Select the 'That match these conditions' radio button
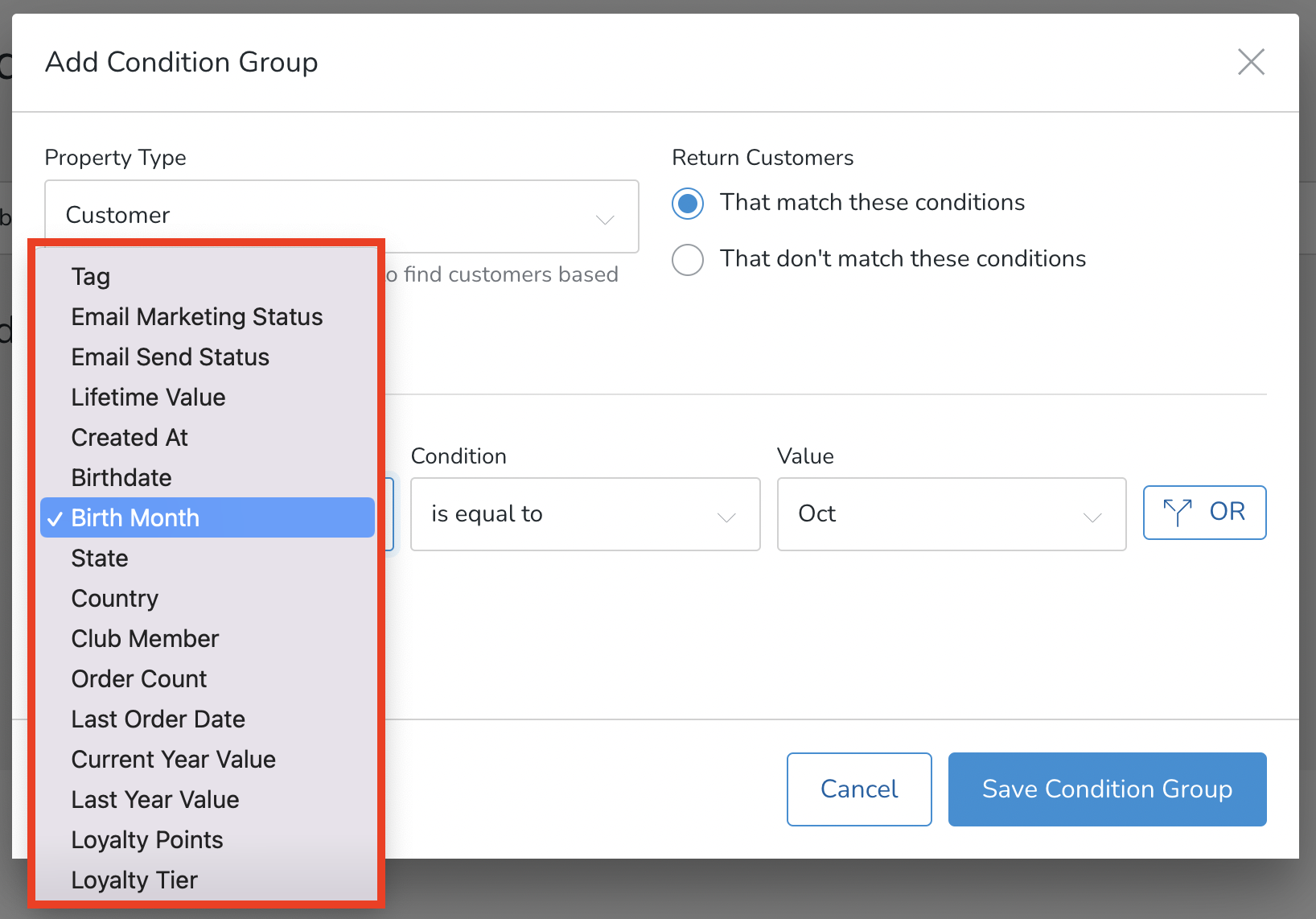Viewport: 1316px width, 919px height. coord(688,203)
